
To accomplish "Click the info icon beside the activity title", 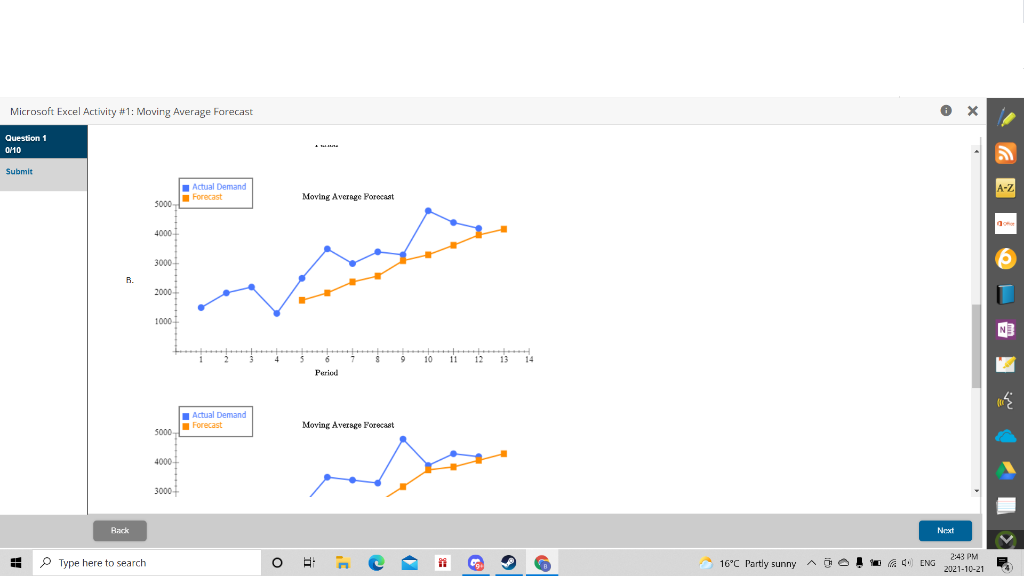I will click(x=946, y=111).
